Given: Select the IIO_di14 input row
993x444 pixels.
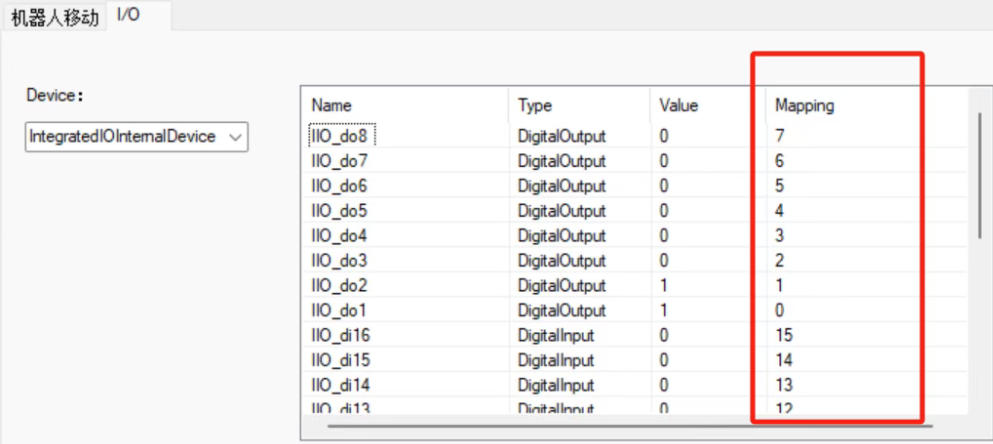Looking at the screenshot, I should tap(342, 385).
